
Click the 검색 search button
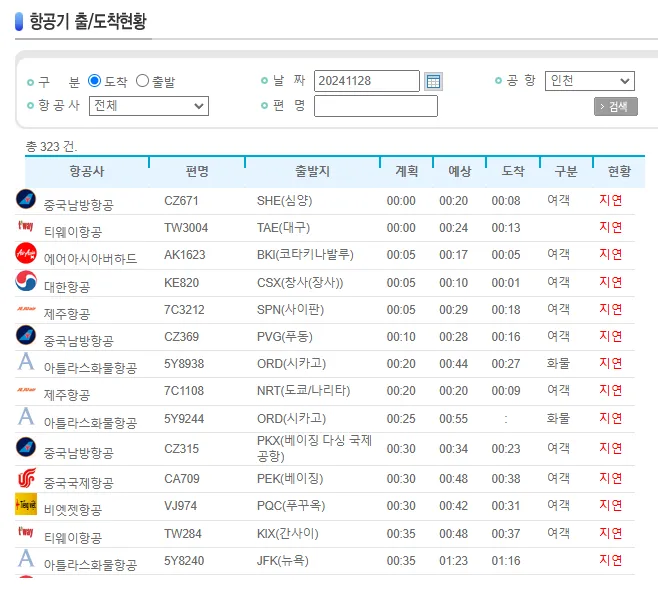[x=616, y=107]
